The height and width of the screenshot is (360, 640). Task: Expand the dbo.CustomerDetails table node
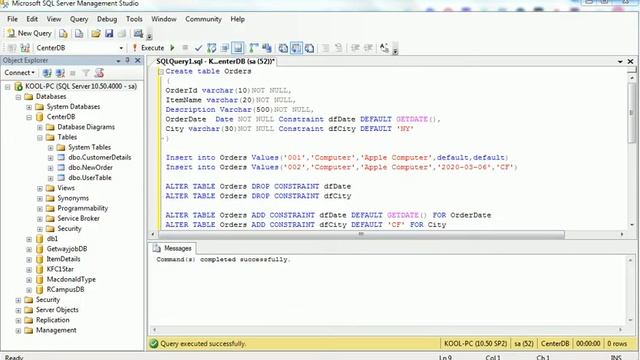coord(50,158)
